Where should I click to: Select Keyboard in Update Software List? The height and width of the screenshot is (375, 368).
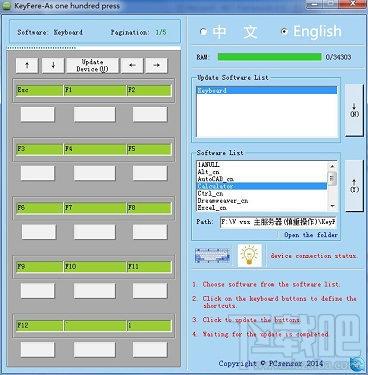(267, 90)
